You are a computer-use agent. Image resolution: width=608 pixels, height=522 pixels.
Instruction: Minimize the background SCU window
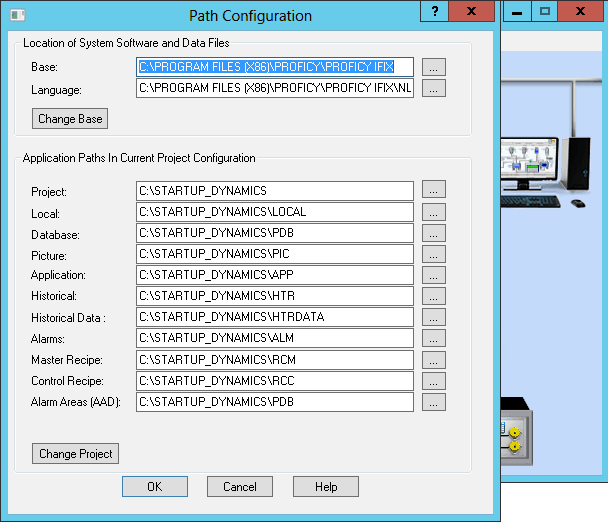point(516,11)
